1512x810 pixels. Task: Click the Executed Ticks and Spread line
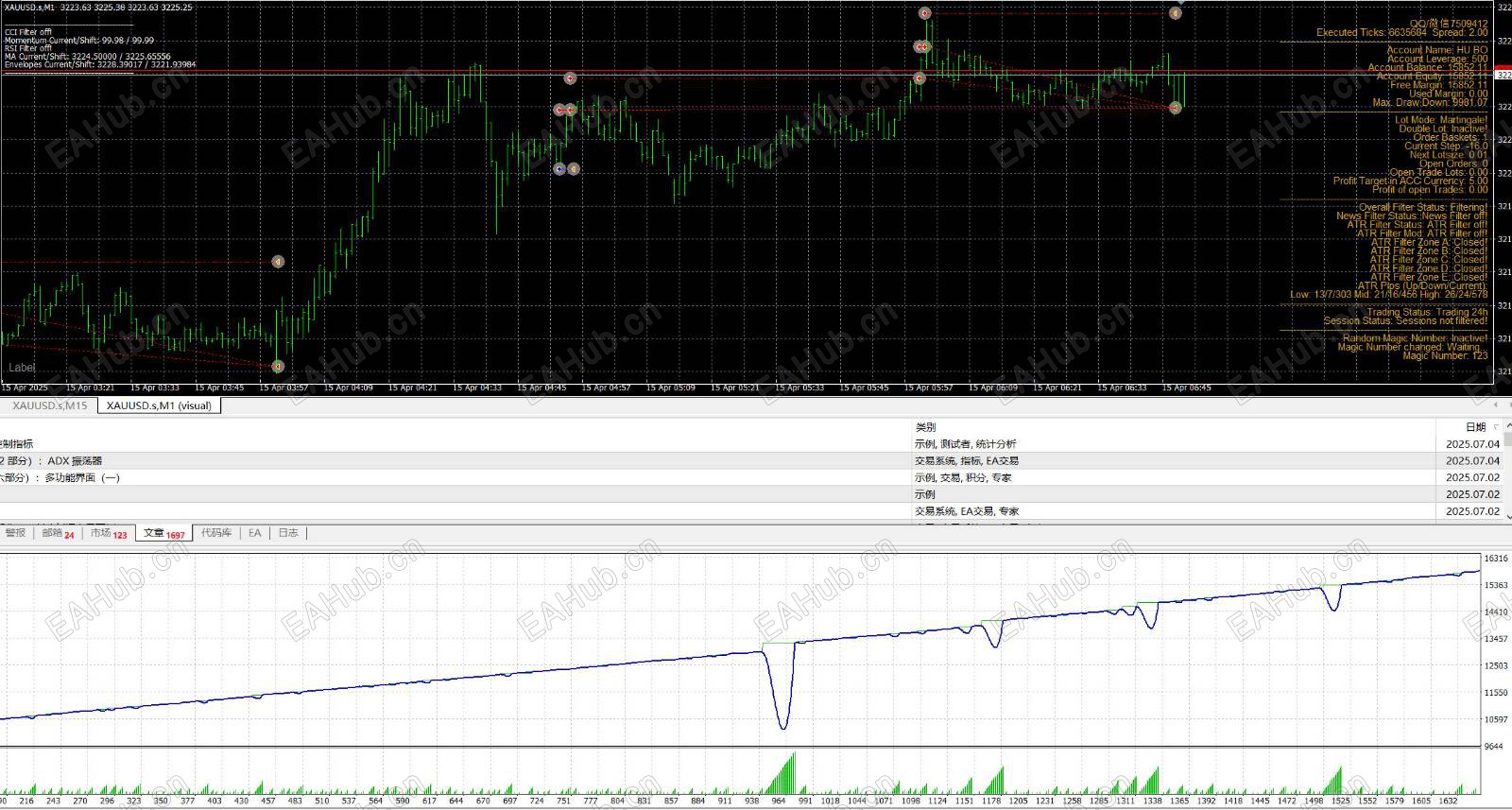[1401, 33]
